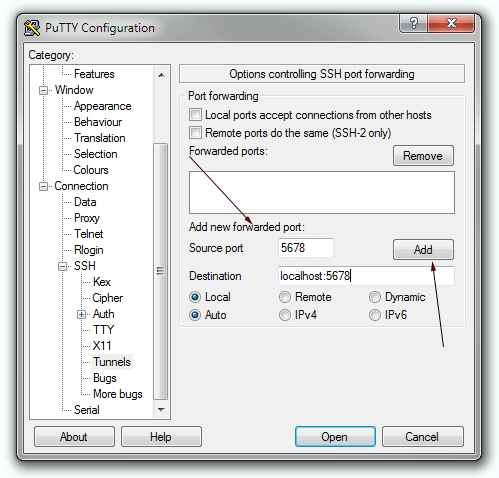499x478 pixels.
Task: Click the Remove forwarded port button
Action: pos(423,155)
